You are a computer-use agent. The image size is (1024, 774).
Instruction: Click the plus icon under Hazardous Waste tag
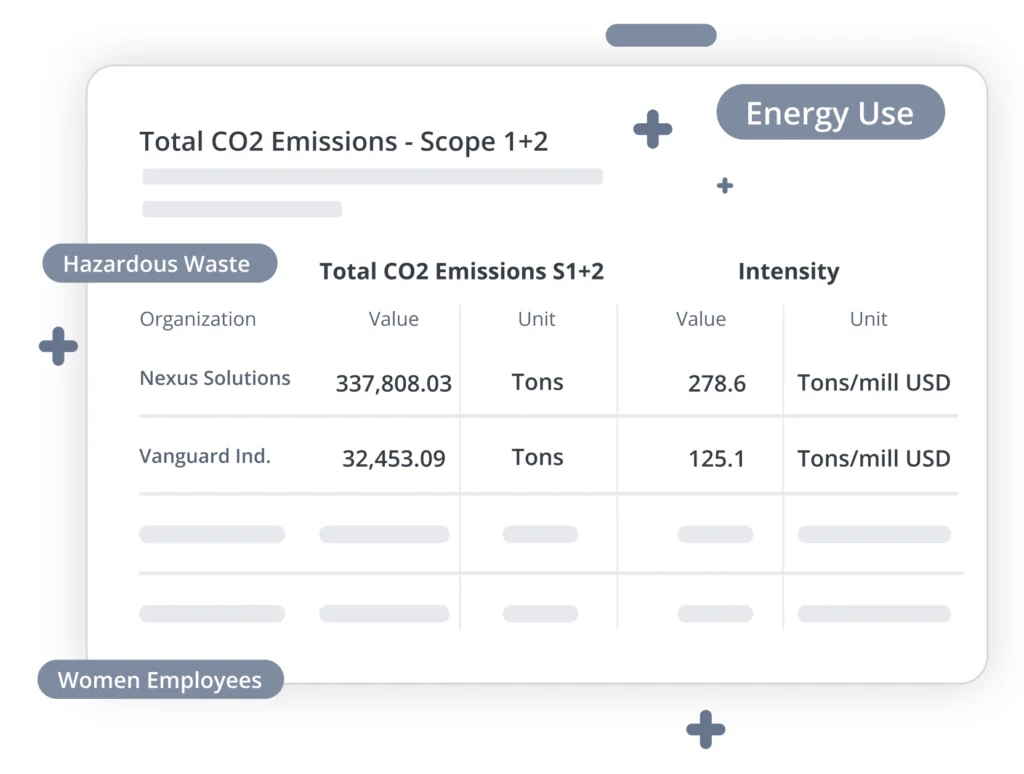coord(58,346)
